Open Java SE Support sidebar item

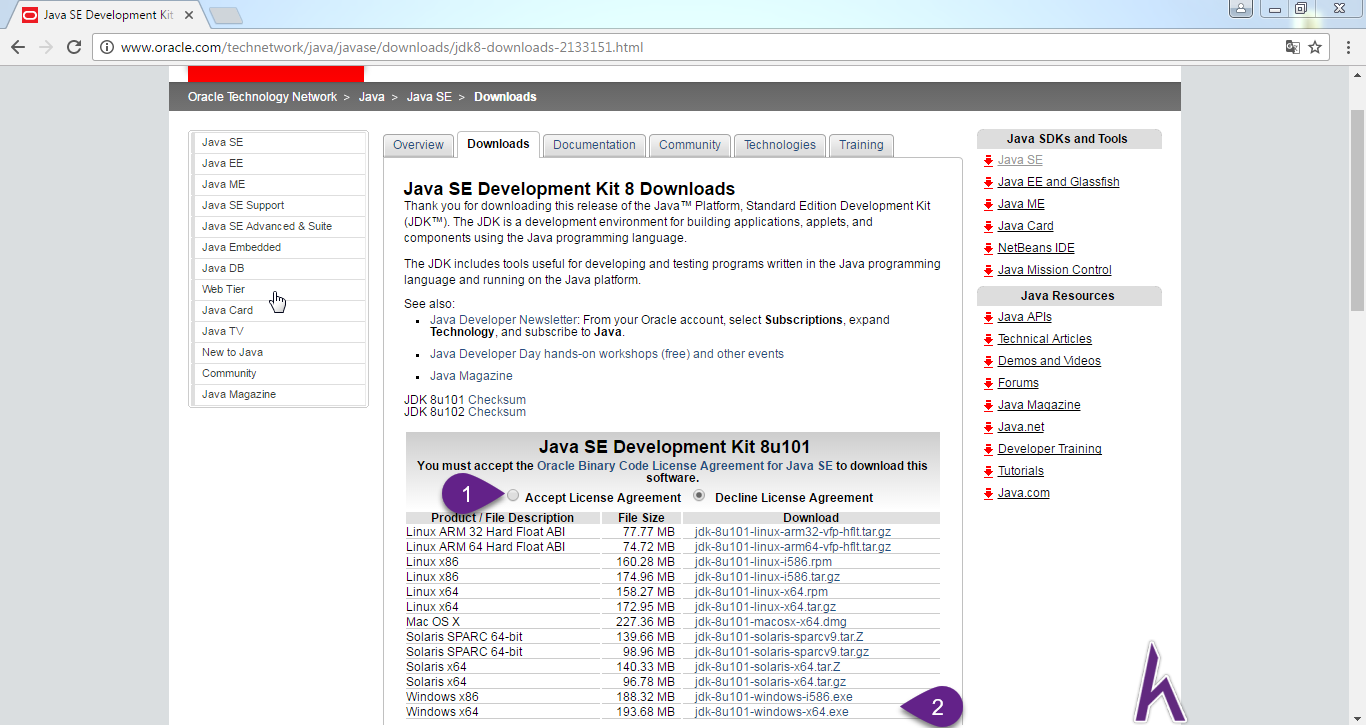(279, 205)
